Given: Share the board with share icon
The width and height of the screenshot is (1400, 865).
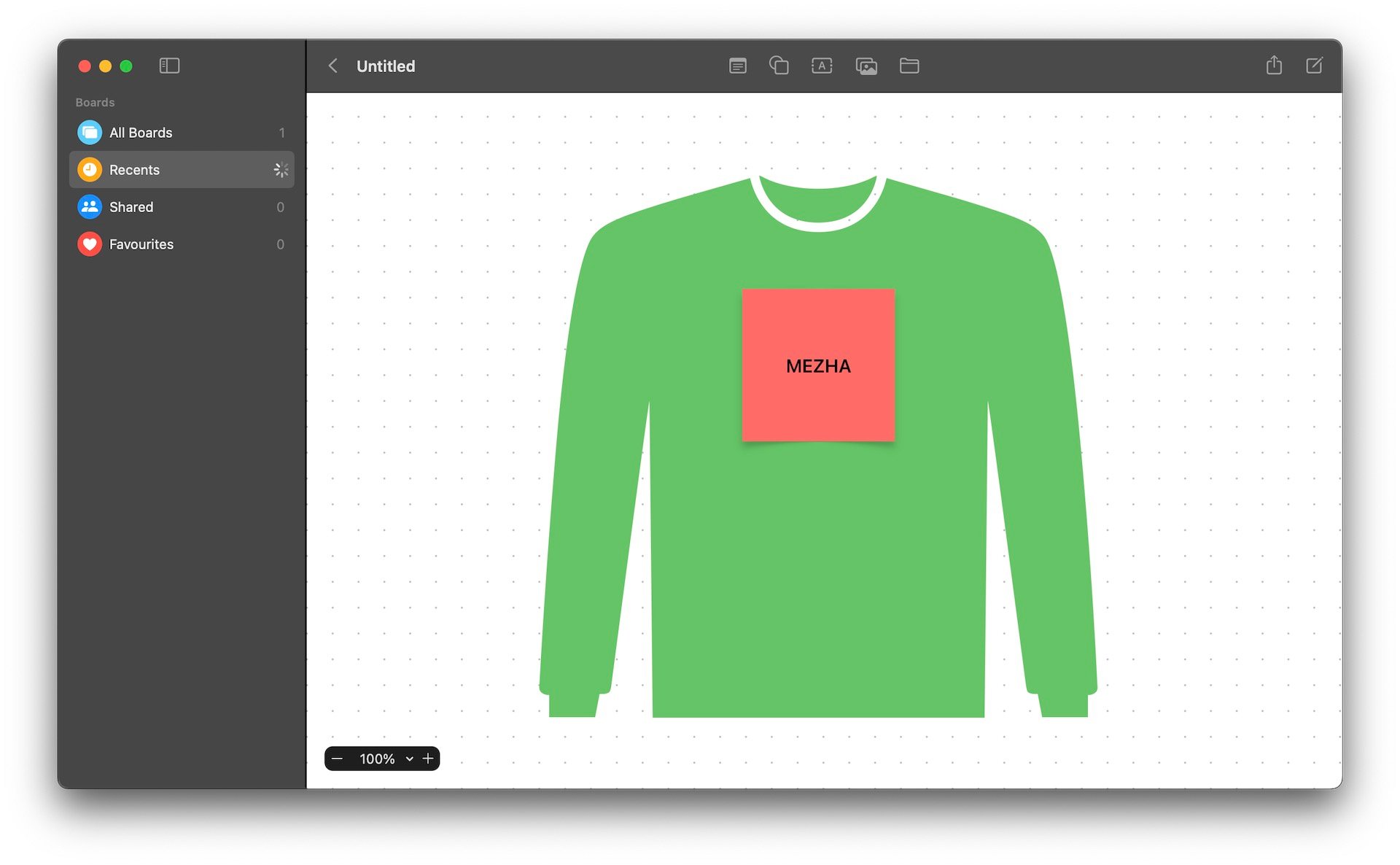Looking at the screenshot, I should [1274, 65].
